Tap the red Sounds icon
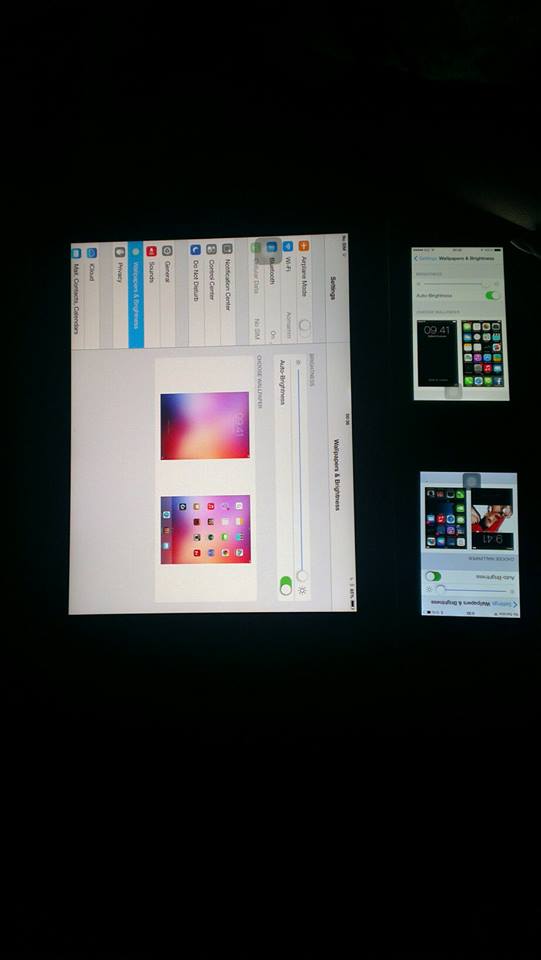The width and height of the screenshot is (541, 960). pyautogui.click(x=151, y=250)
